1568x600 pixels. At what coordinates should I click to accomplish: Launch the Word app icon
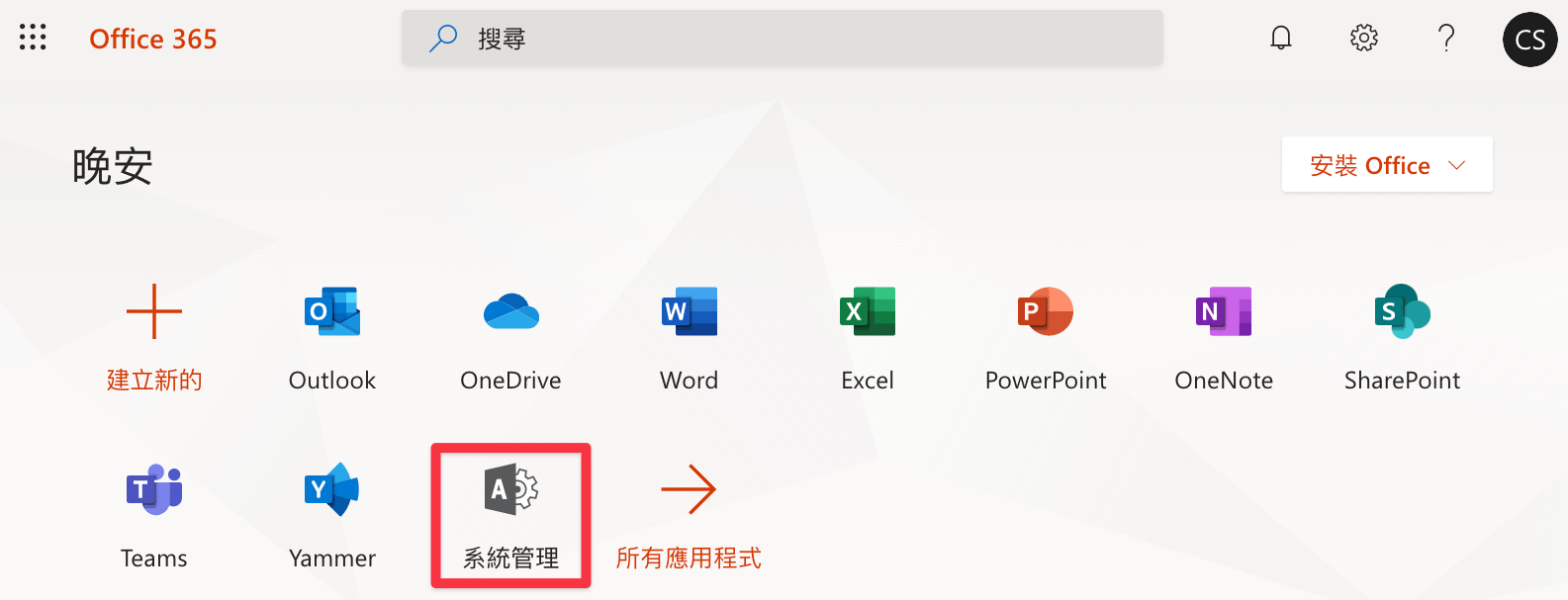pyautogui.click(x=690, y=311)
